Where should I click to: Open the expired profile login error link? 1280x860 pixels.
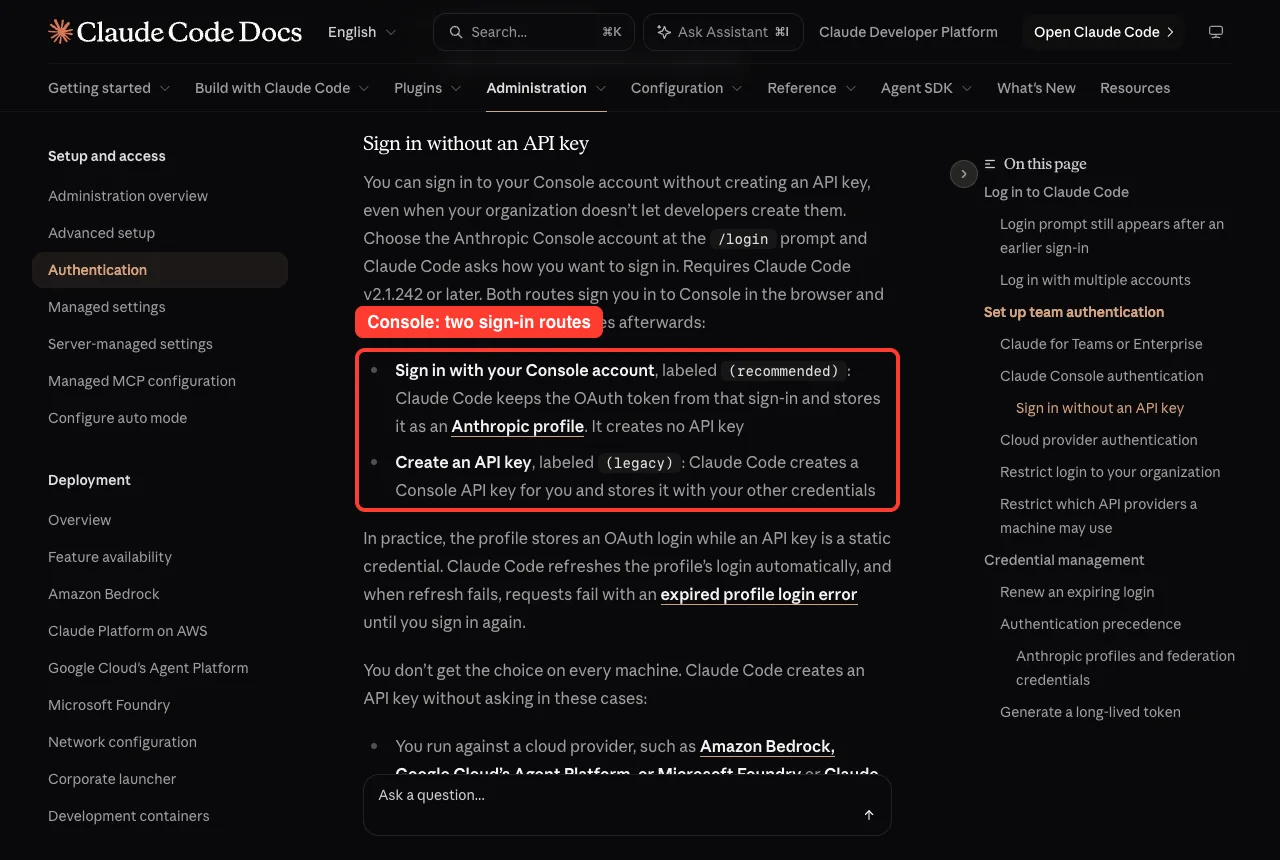coord(759,594)
